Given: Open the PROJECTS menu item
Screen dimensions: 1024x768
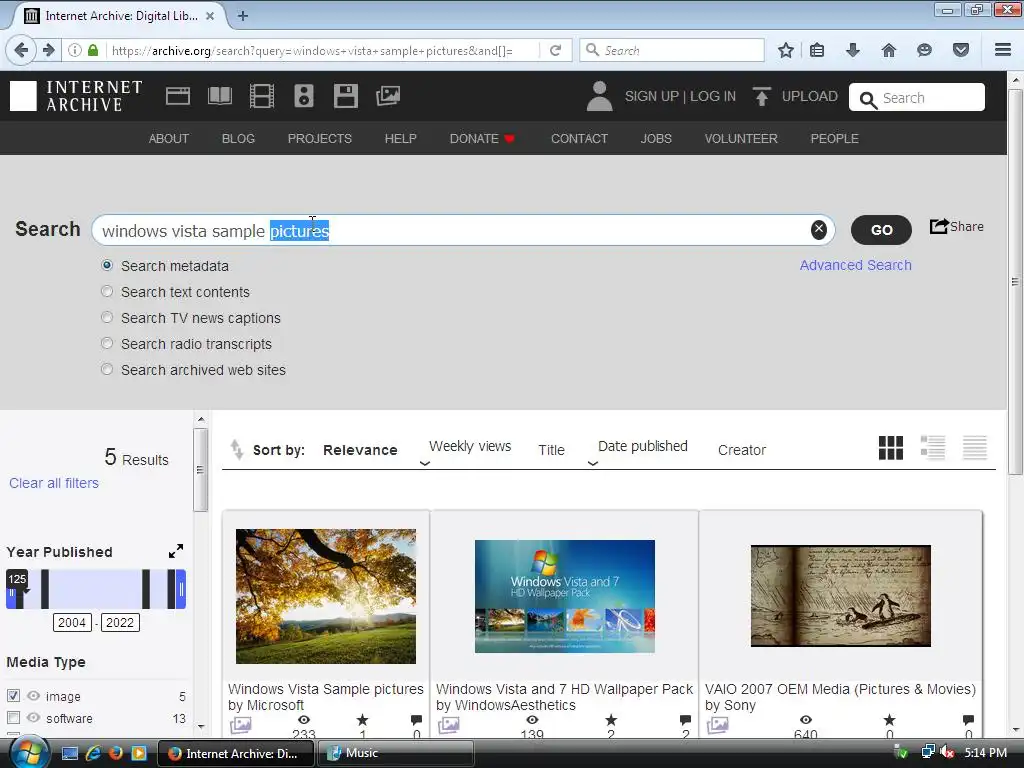Looking at the screenshot, I should pyautogui.click(x=320, y=138).
